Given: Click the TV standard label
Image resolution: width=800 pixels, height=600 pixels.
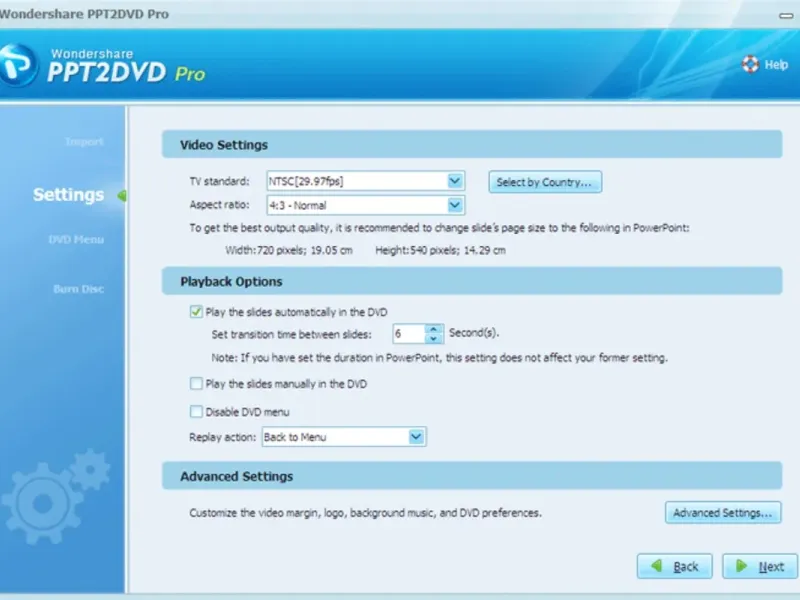Looking at the screenshot, I should coord(219,181).
